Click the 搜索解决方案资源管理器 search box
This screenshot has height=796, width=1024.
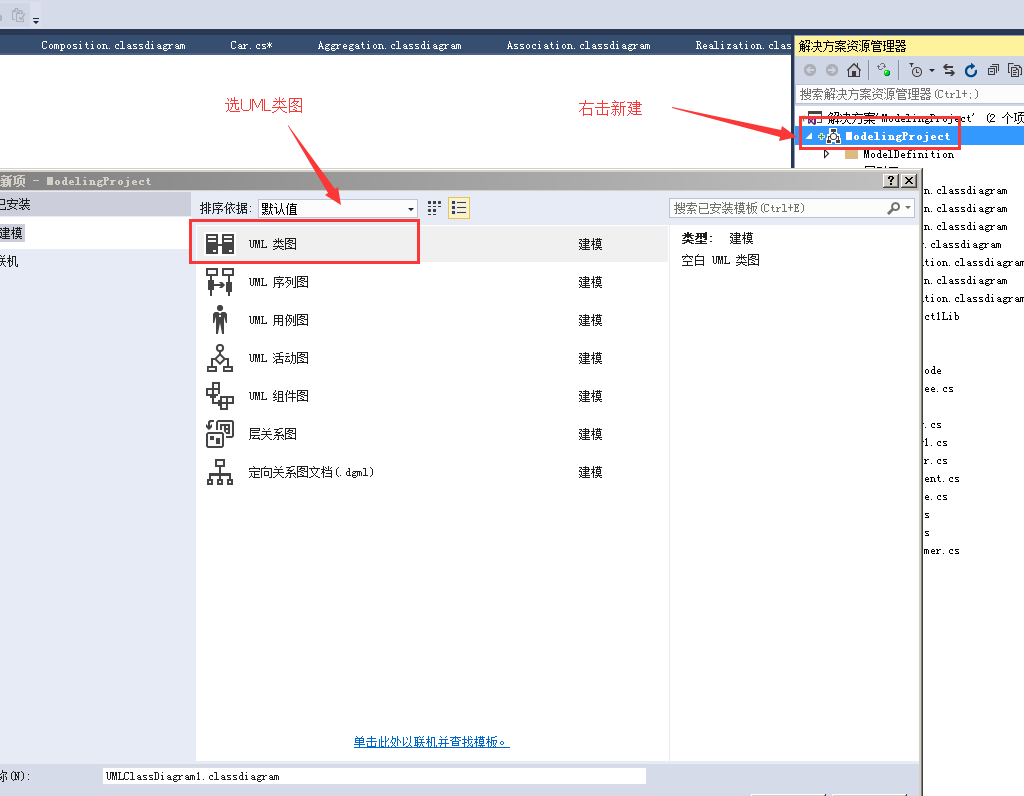click(x=910, y=94)
